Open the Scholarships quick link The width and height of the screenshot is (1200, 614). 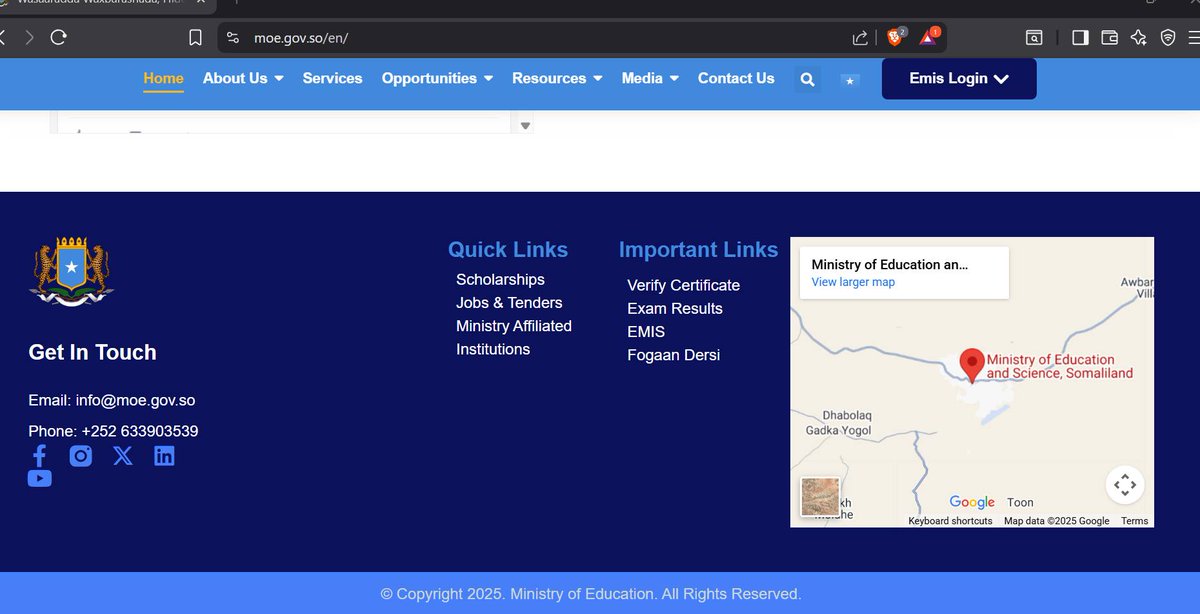(x=500, y=279)
